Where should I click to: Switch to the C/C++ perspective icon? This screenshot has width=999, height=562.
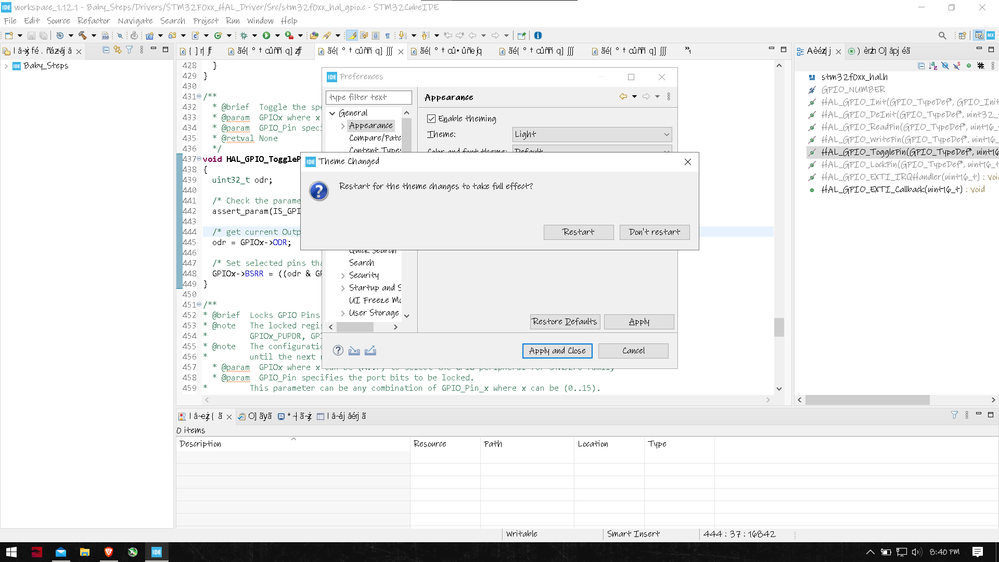tap(979, 36)
